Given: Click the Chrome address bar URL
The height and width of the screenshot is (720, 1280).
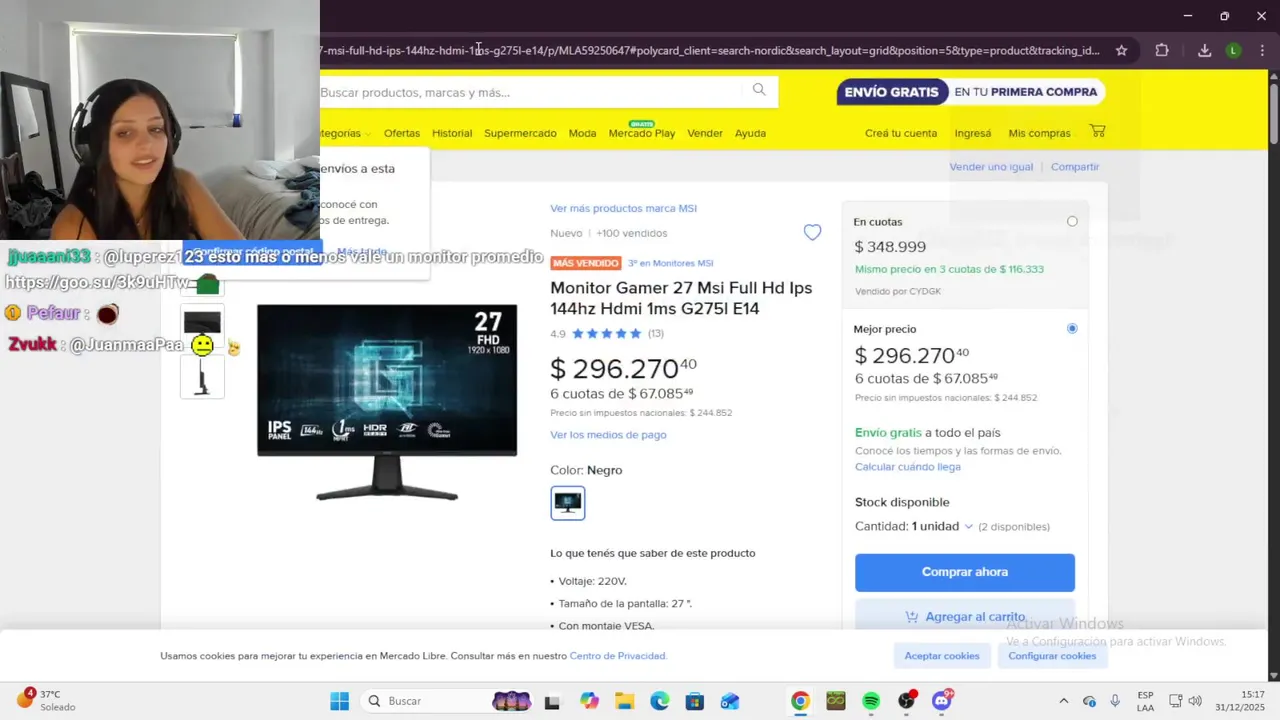Looking at the screenshot, I should click(710, 50).
